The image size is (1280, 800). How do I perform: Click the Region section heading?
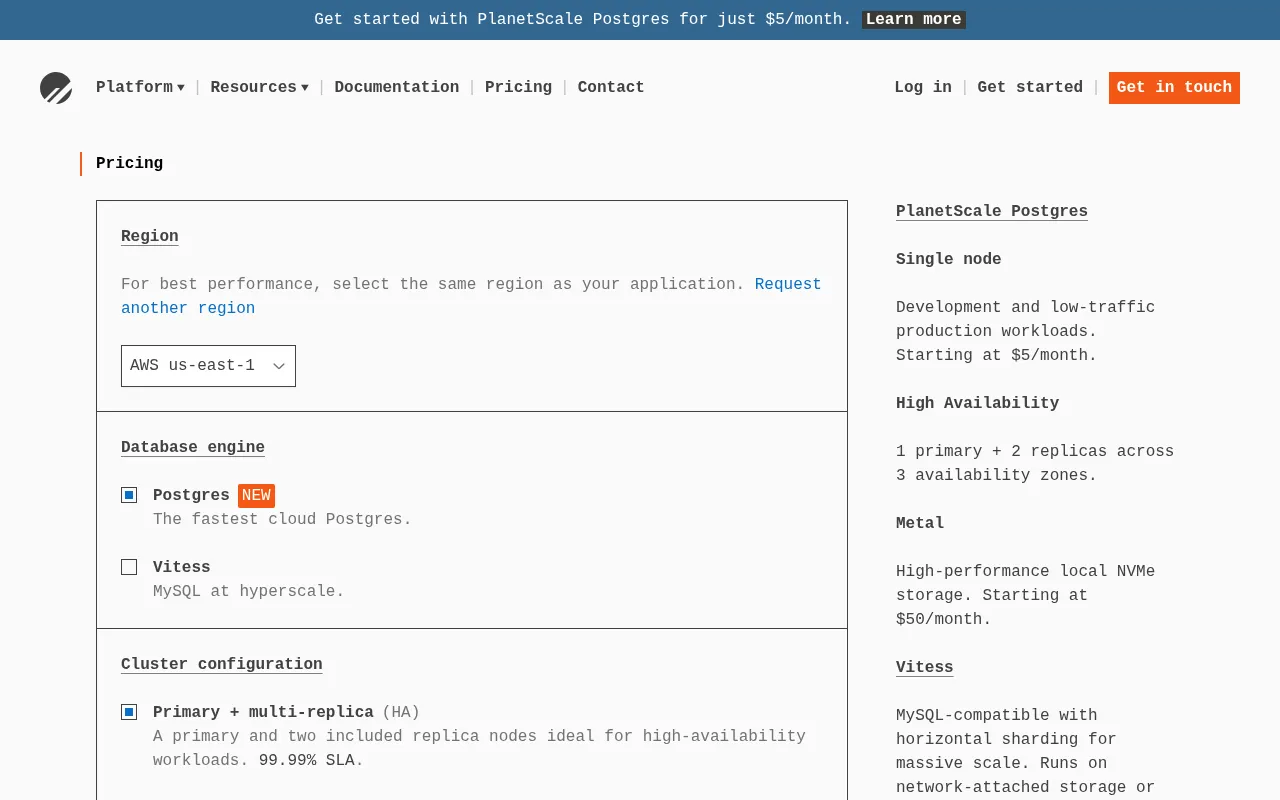click(150, 237)
